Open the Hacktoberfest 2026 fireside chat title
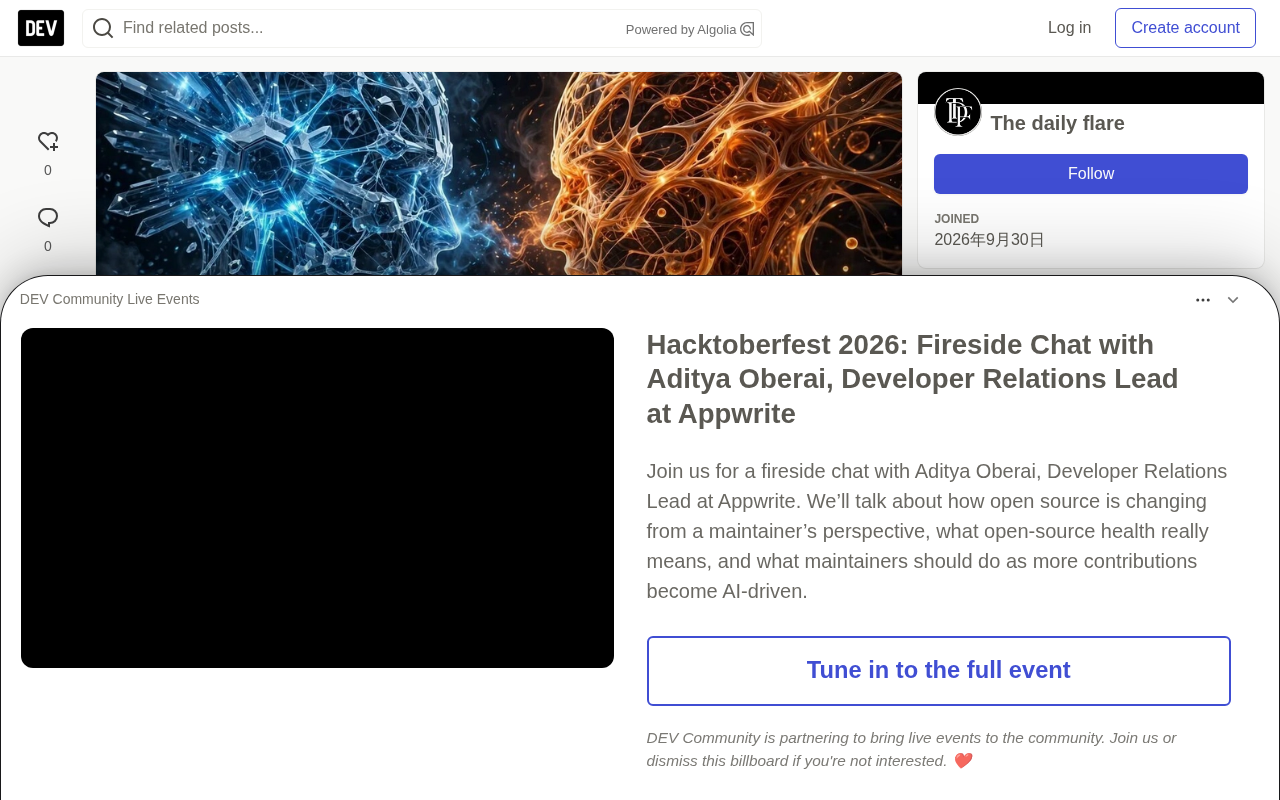Image resolution: width=1280 pixels, height=800 pixels. pyautogui.click(x=913, y=379)
